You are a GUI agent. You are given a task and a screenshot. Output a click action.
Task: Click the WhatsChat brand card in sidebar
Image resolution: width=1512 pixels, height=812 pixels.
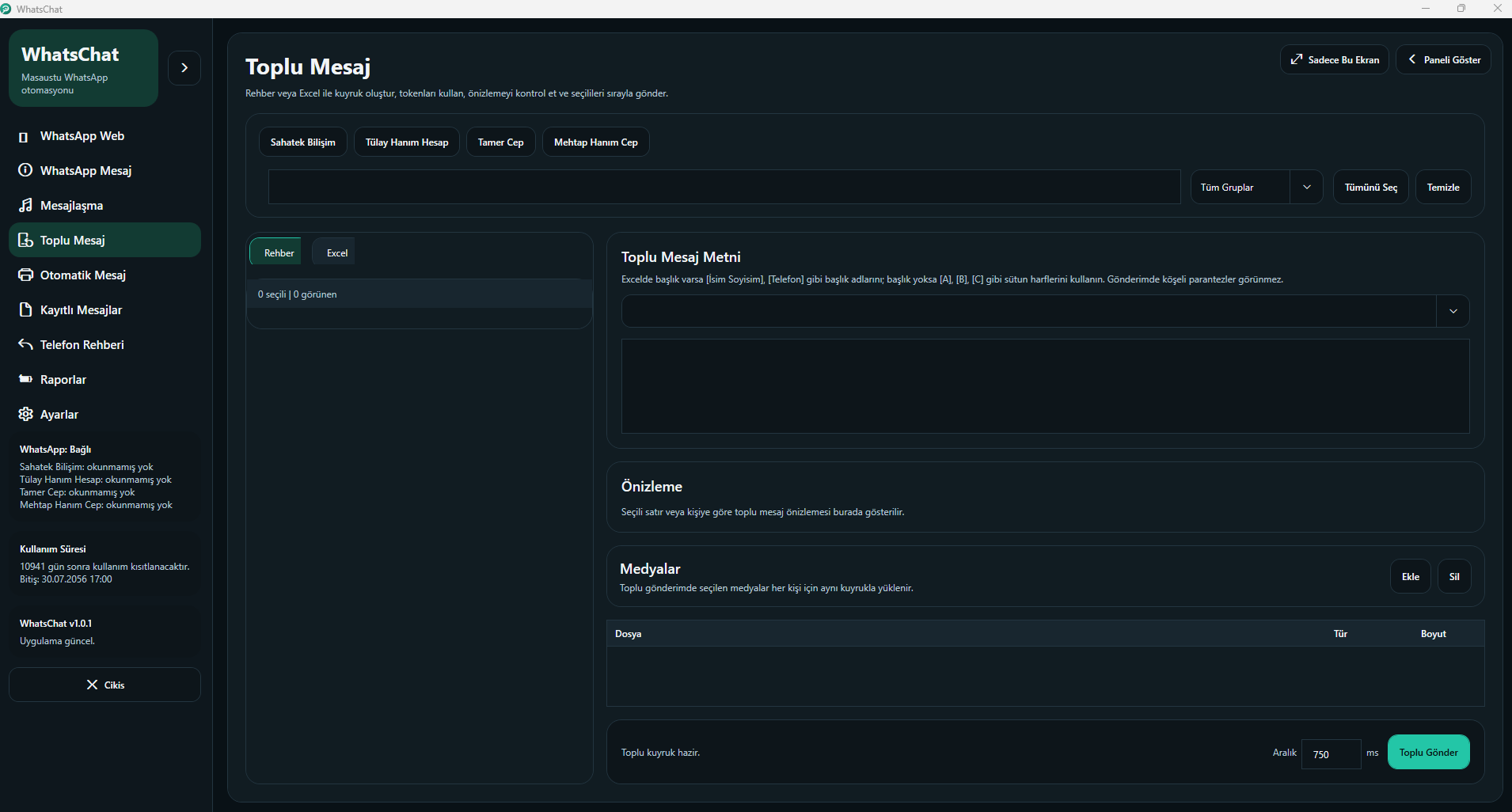pos(84,68)
